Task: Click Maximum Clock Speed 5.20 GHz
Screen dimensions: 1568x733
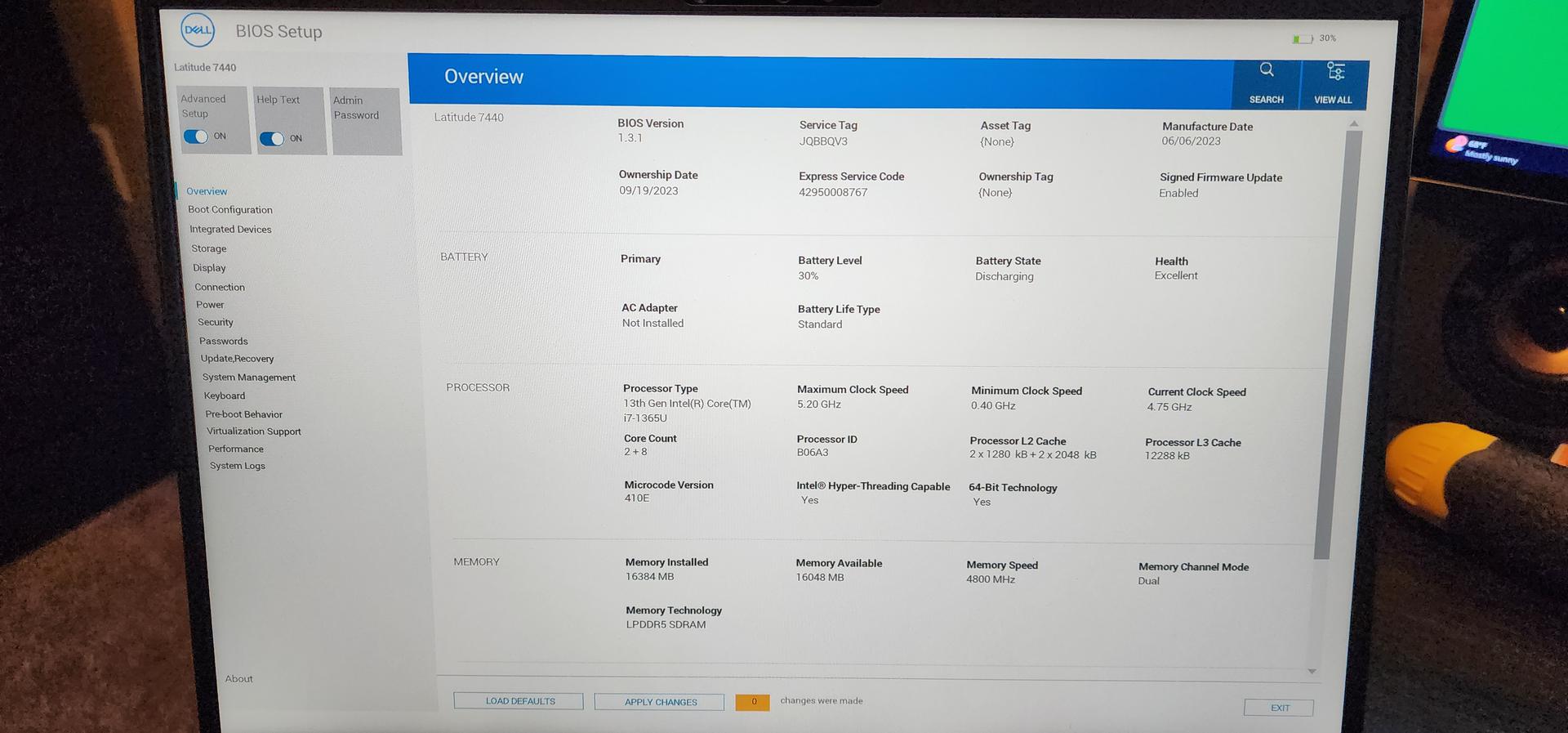Action: pyautogui.click(x=819, y=404)
